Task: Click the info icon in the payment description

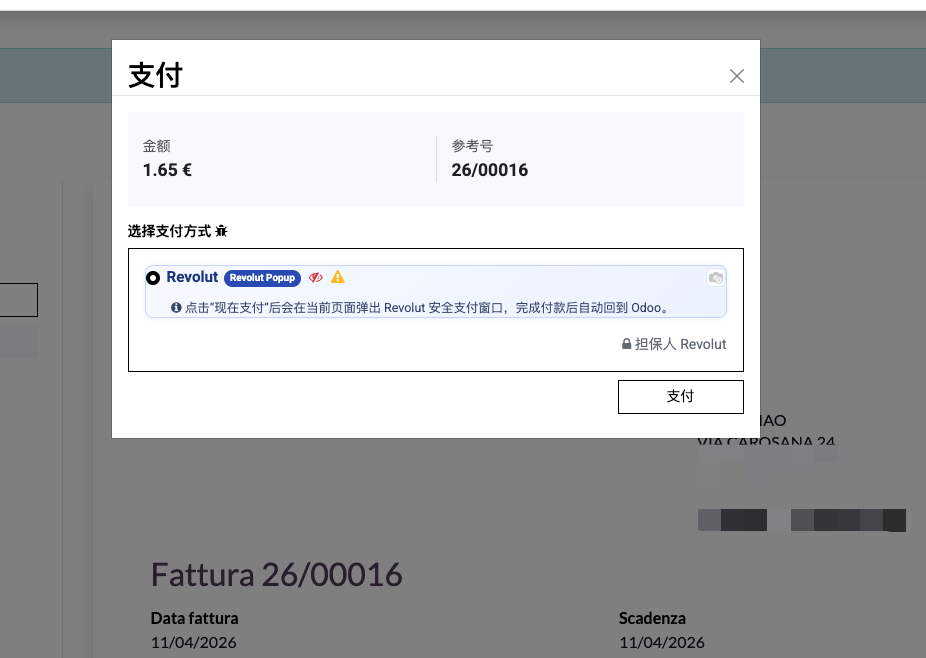Action: (x=176, y=307)
